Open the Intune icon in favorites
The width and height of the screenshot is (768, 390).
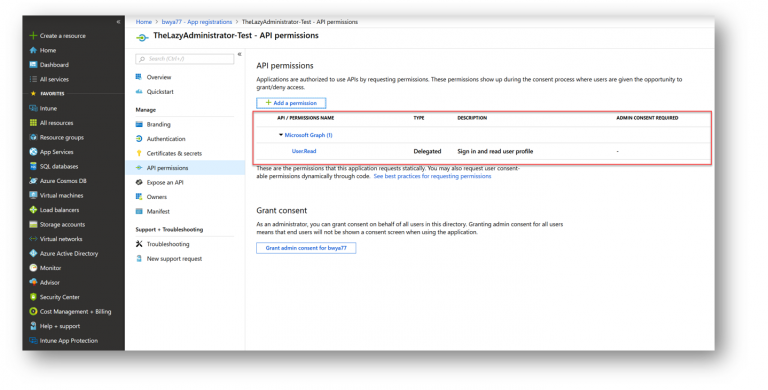point(33,108)
